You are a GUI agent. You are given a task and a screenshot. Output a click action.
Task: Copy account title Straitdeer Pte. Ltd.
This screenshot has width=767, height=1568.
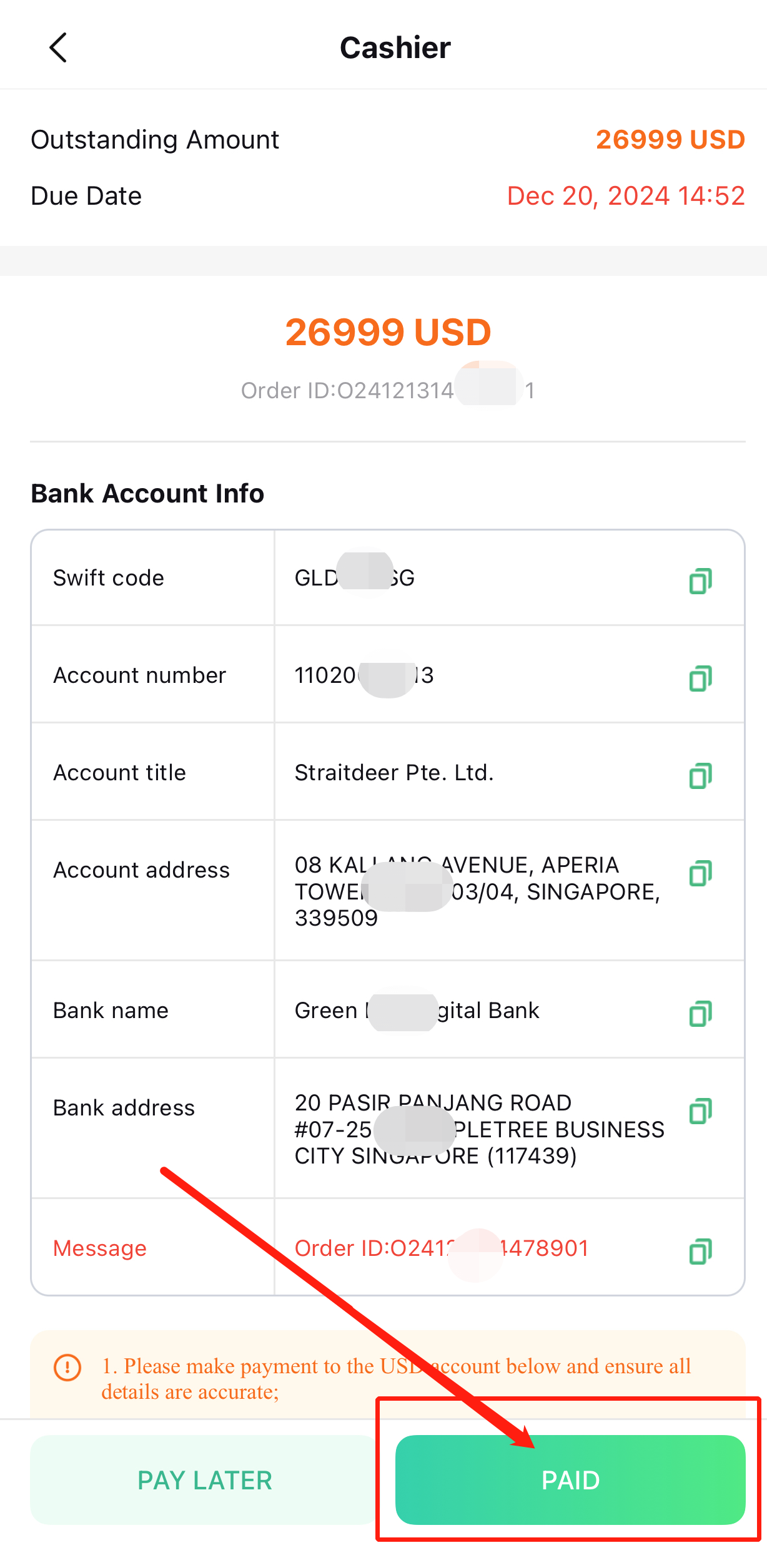[700, 775]
